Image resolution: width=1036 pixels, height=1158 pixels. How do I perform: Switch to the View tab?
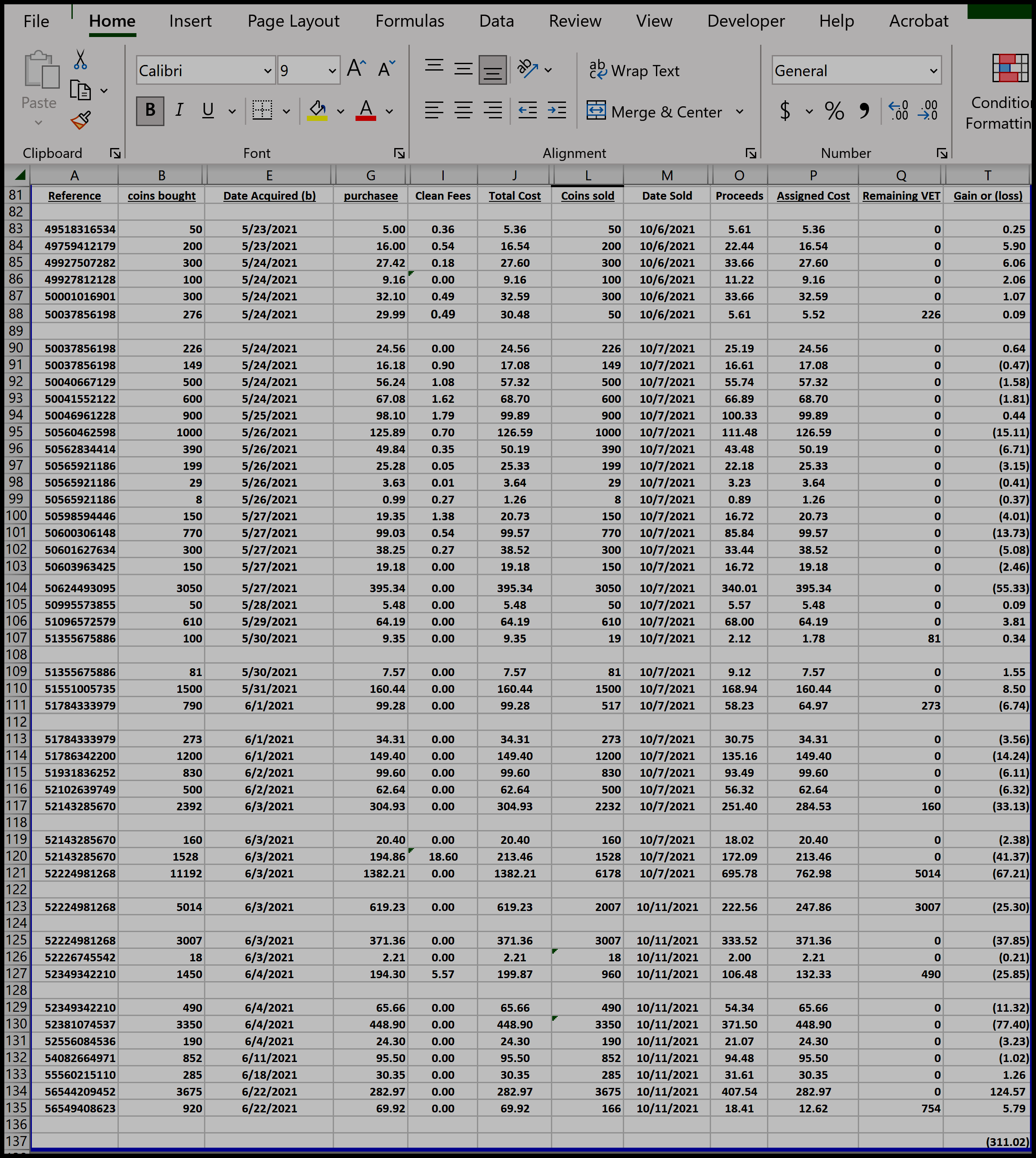(x=654, y=21)
